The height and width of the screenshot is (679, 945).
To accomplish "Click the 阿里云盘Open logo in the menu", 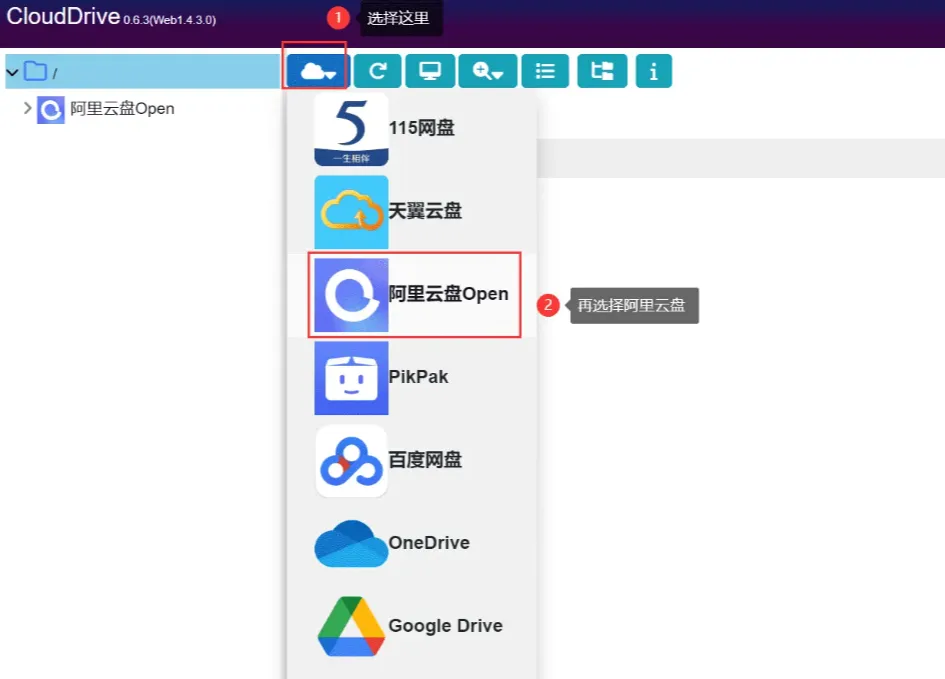I will click(351, 295).
